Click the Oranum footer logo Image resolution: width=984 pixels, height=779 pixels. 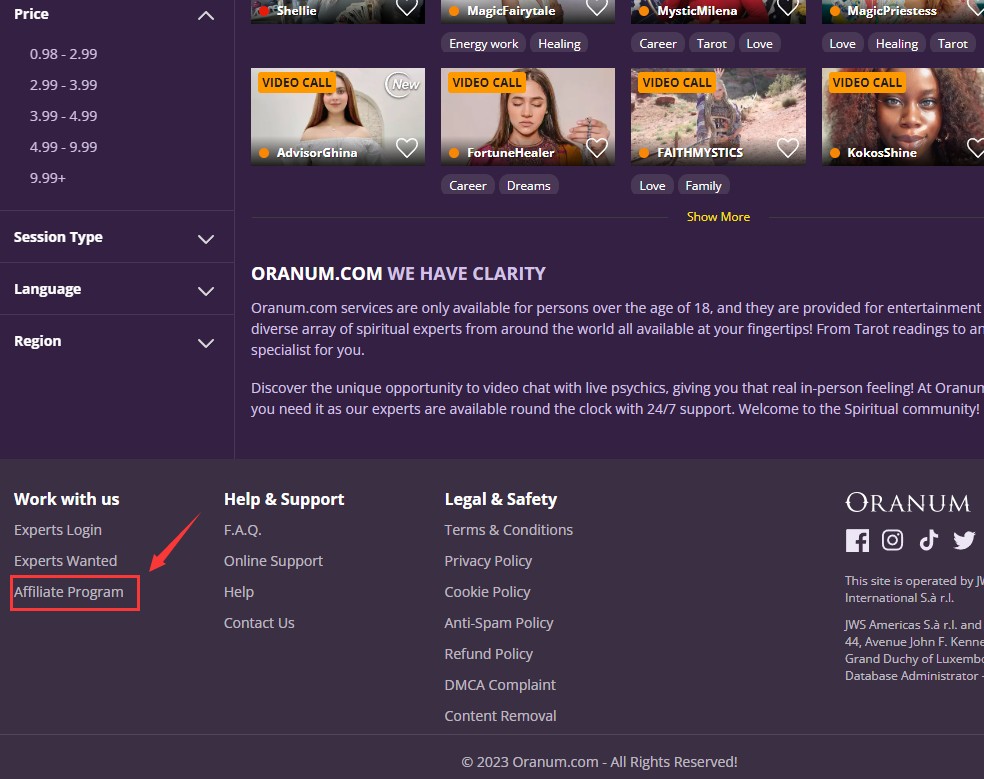(907, 502)
